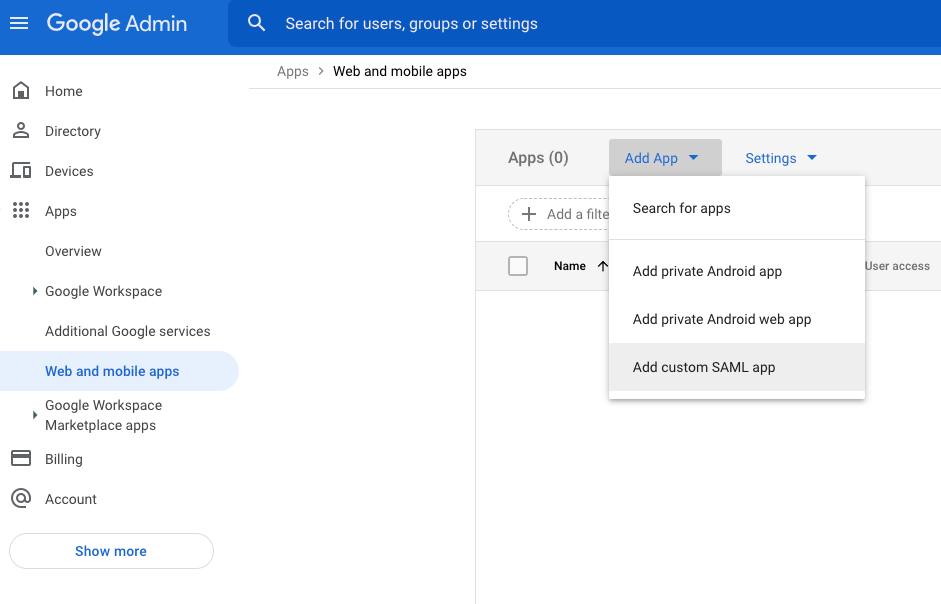Screen dimensions: 941x604
Task: Click Search for apps in the menu
Action: click(x=681, y=208)
